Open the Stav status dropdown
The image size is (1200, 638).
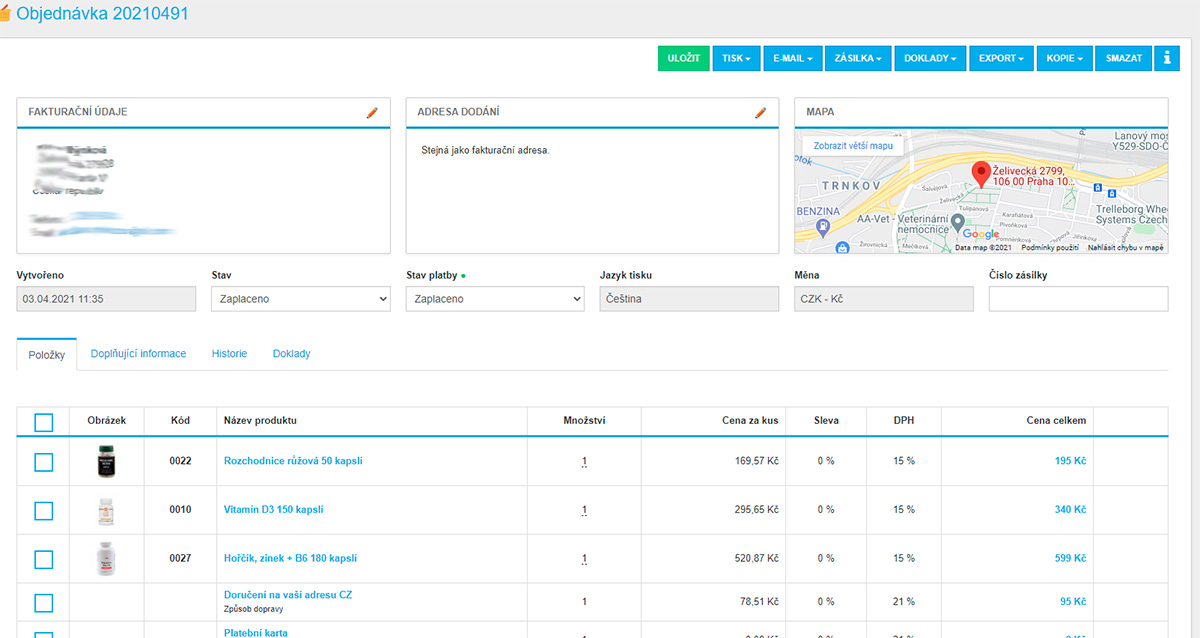[300, 299]
